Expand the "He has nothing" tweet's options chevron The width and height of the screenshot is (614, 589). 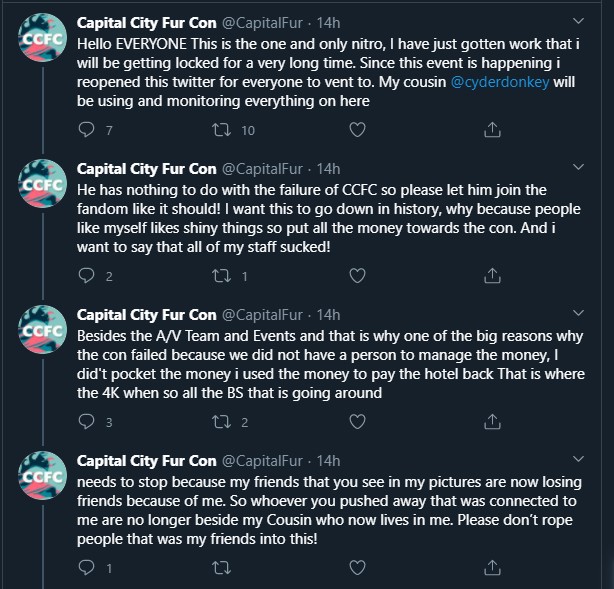(578, 167)
